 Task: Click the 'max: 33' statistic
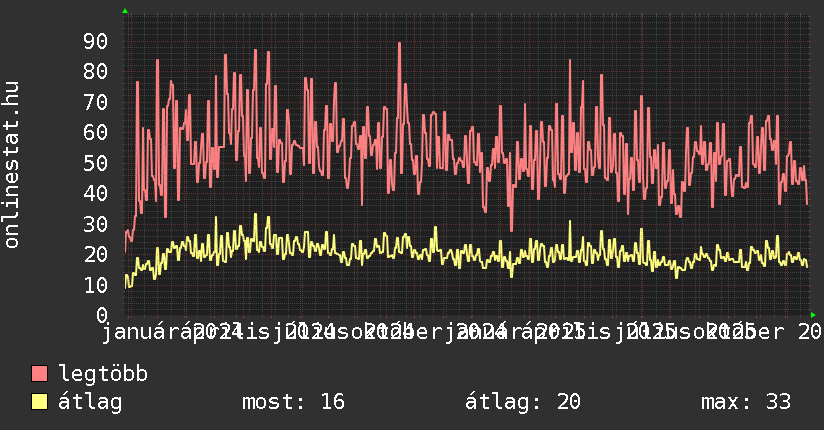click(x=745, y=402)
